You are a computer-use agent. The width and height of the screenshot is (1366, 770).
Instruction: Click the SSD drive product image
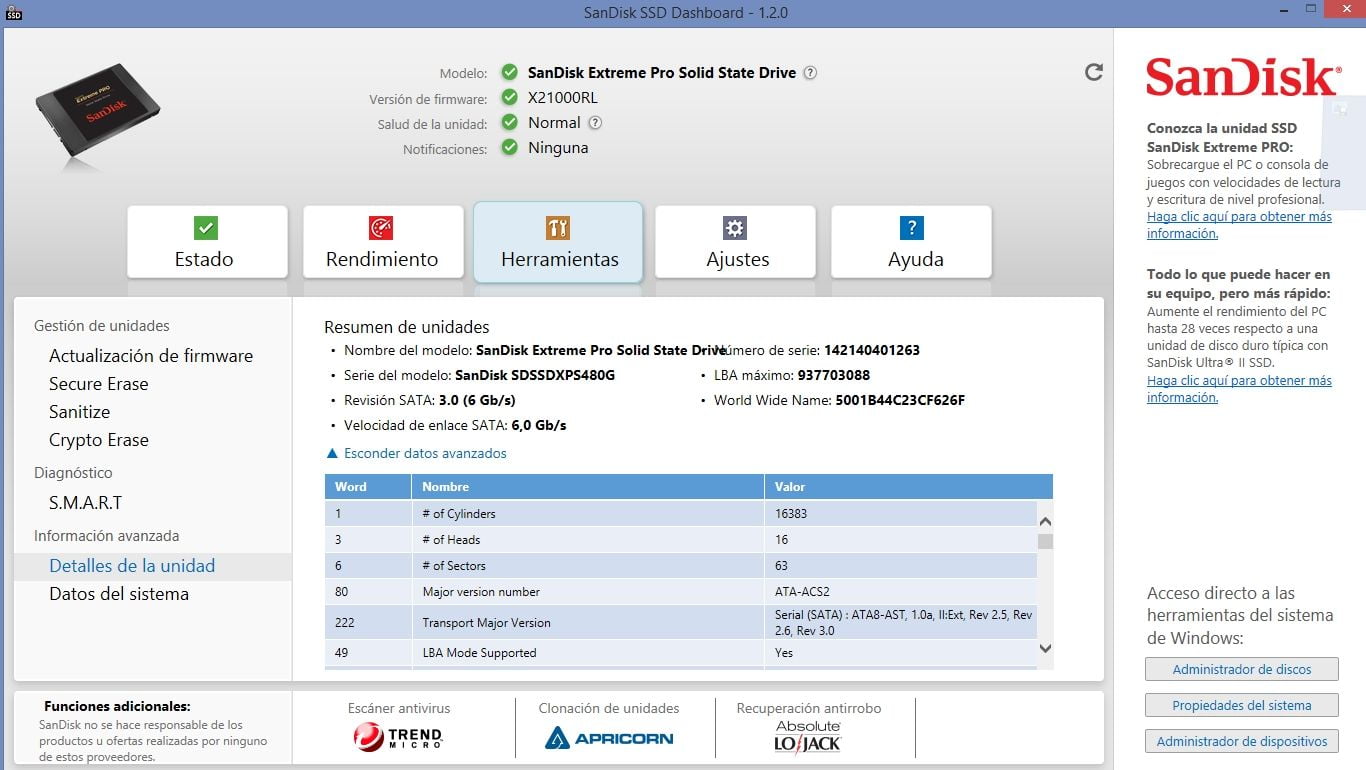pyautogui.click(x=98, y=111)
